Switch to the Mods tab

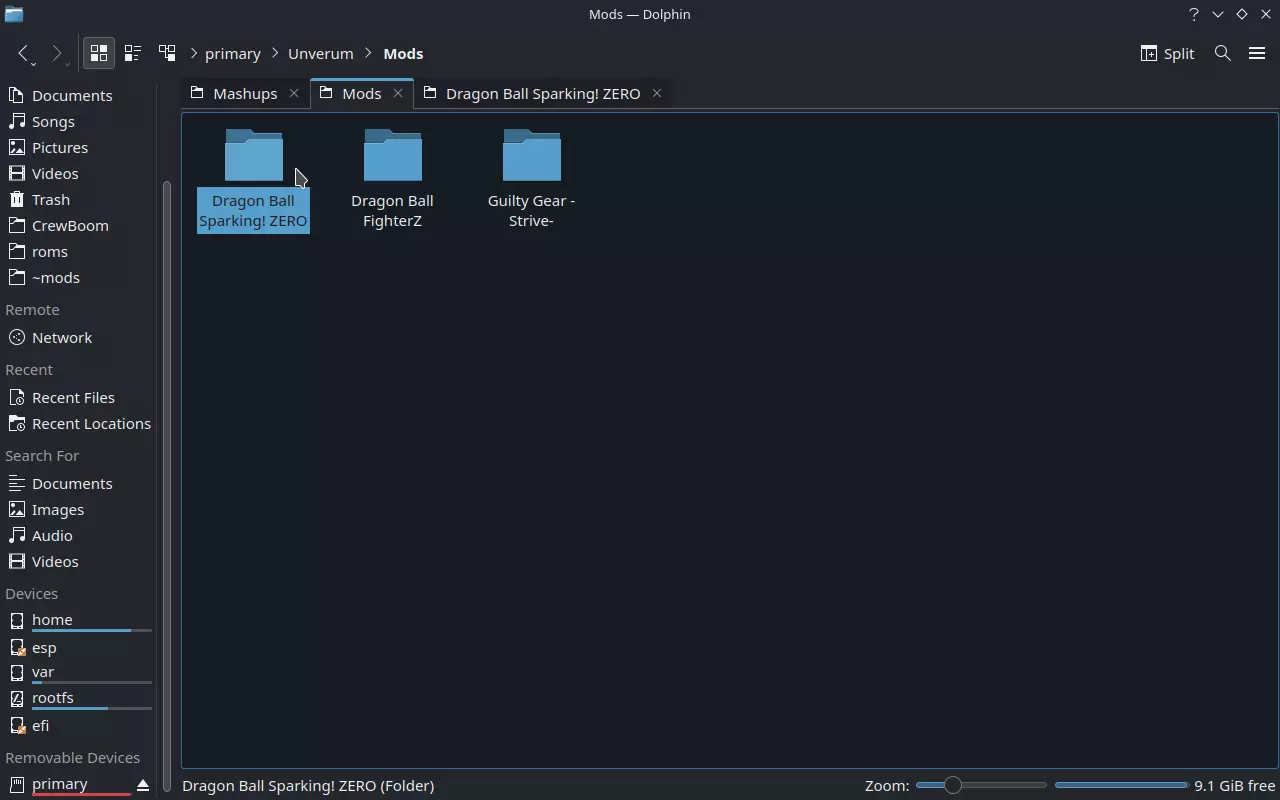(362, 93)
